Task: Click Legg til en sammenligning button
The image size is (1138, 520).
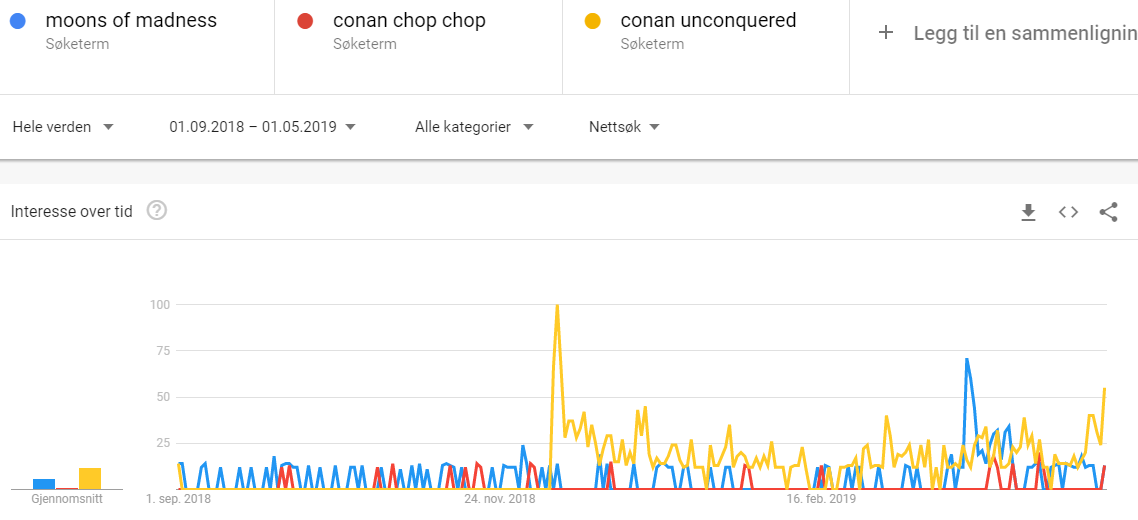Action: point(1020,33)
